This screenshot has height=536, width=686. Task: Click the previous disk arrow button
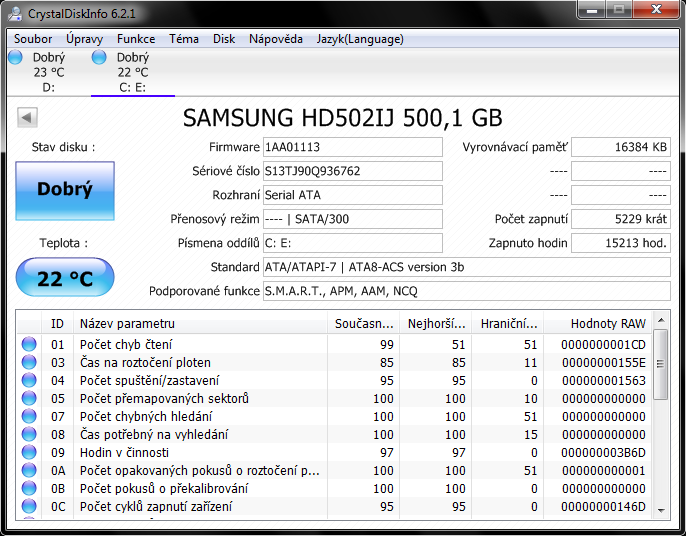pyautogui.click(x=27, y=118)
